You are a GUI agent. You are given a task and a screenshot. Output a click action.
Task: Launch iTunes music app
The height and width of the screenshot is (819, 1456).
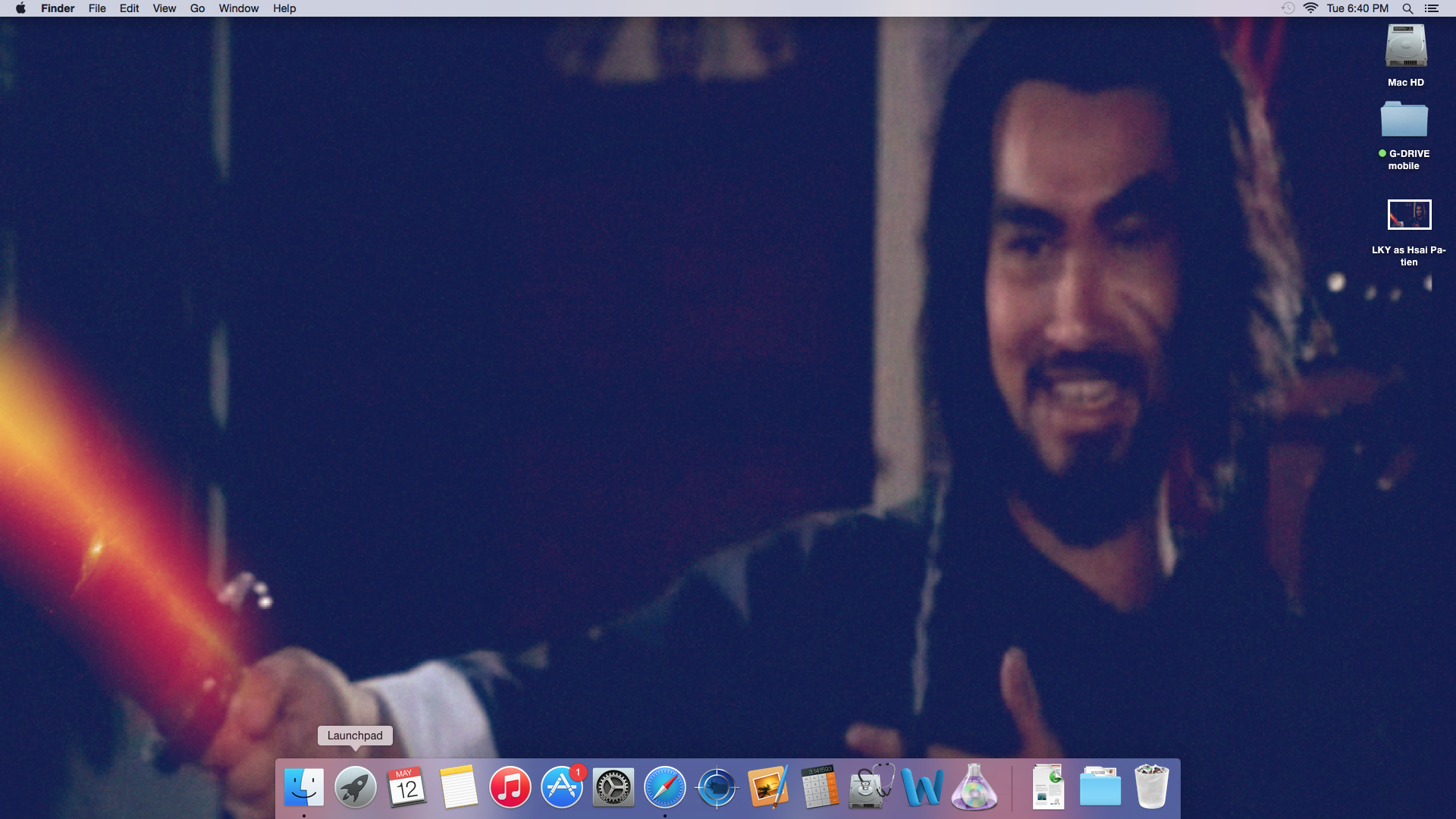[x=510, y=787]
